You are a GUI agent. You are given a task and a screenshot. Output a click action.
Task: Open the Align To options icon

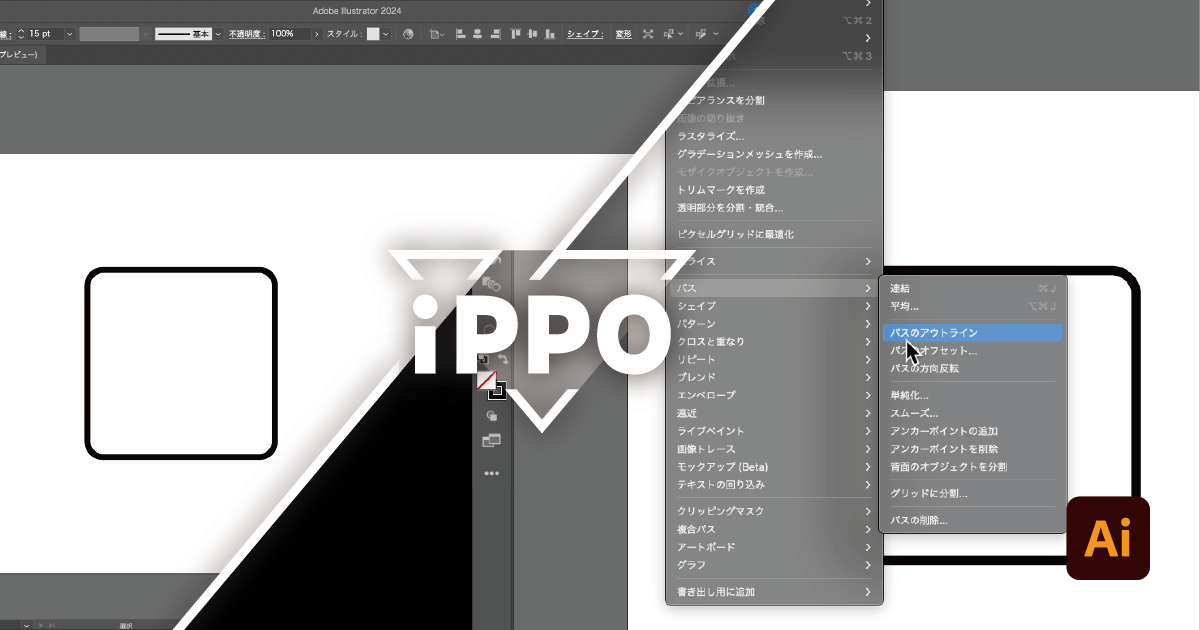[x=435, y=34]
